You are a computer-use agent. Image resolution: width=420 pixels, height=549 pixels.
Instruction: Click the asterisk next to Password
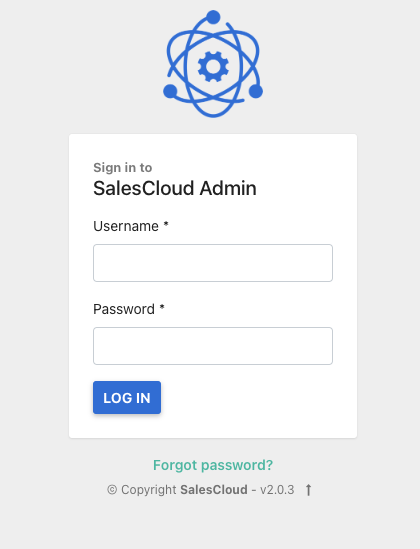point(162,307)
